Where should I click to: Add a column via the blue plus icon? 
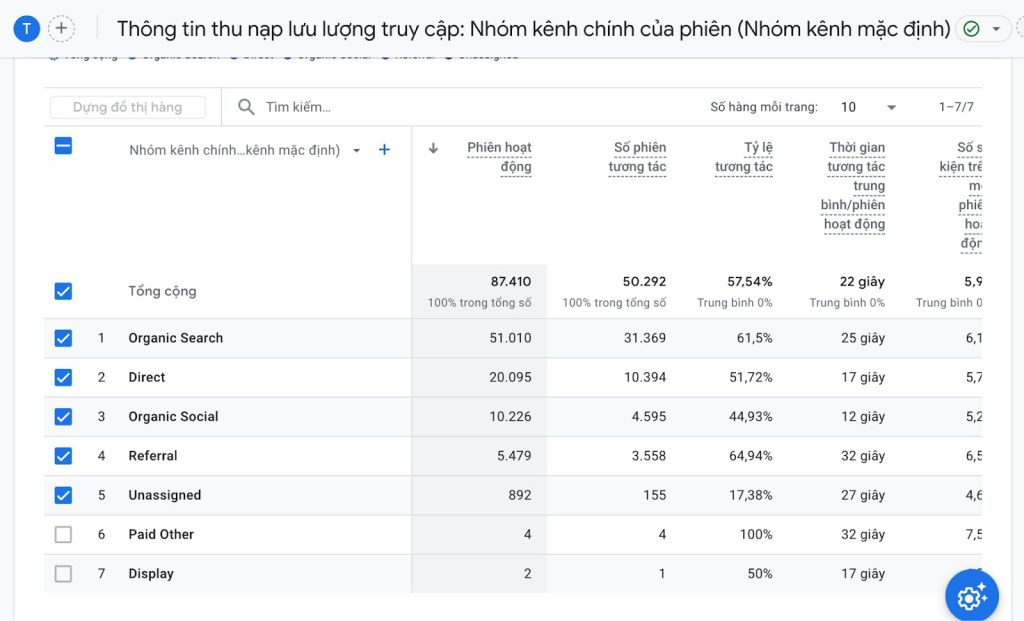click(x=384, y=148)
